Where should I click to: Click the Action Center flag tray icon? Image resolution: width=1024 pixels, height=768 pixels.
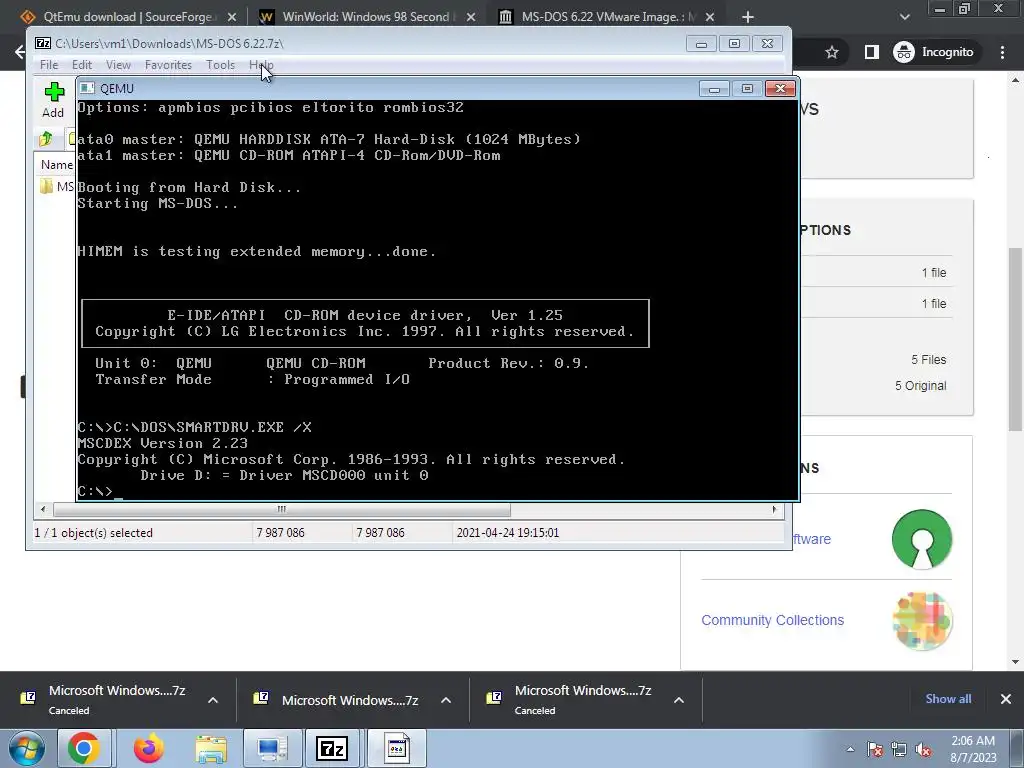tap(875, 749)
